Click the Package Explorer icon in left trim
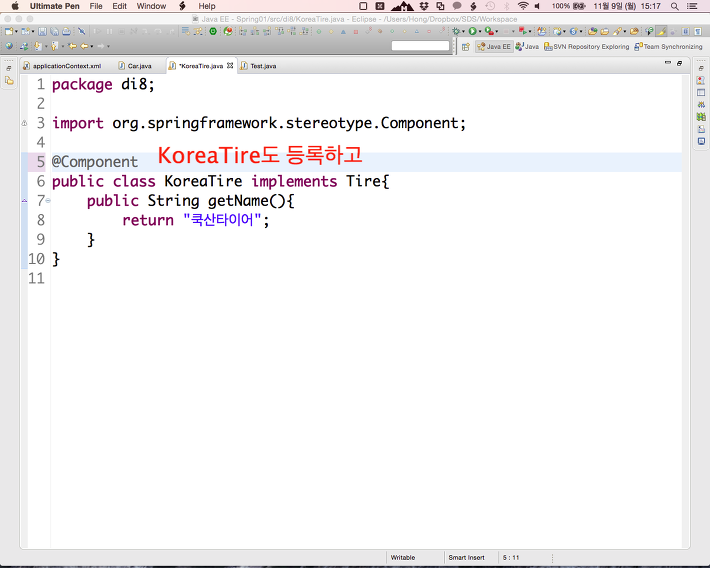This screenshot has height=568, width=710. pyautogui.click(x=9, y=81)
